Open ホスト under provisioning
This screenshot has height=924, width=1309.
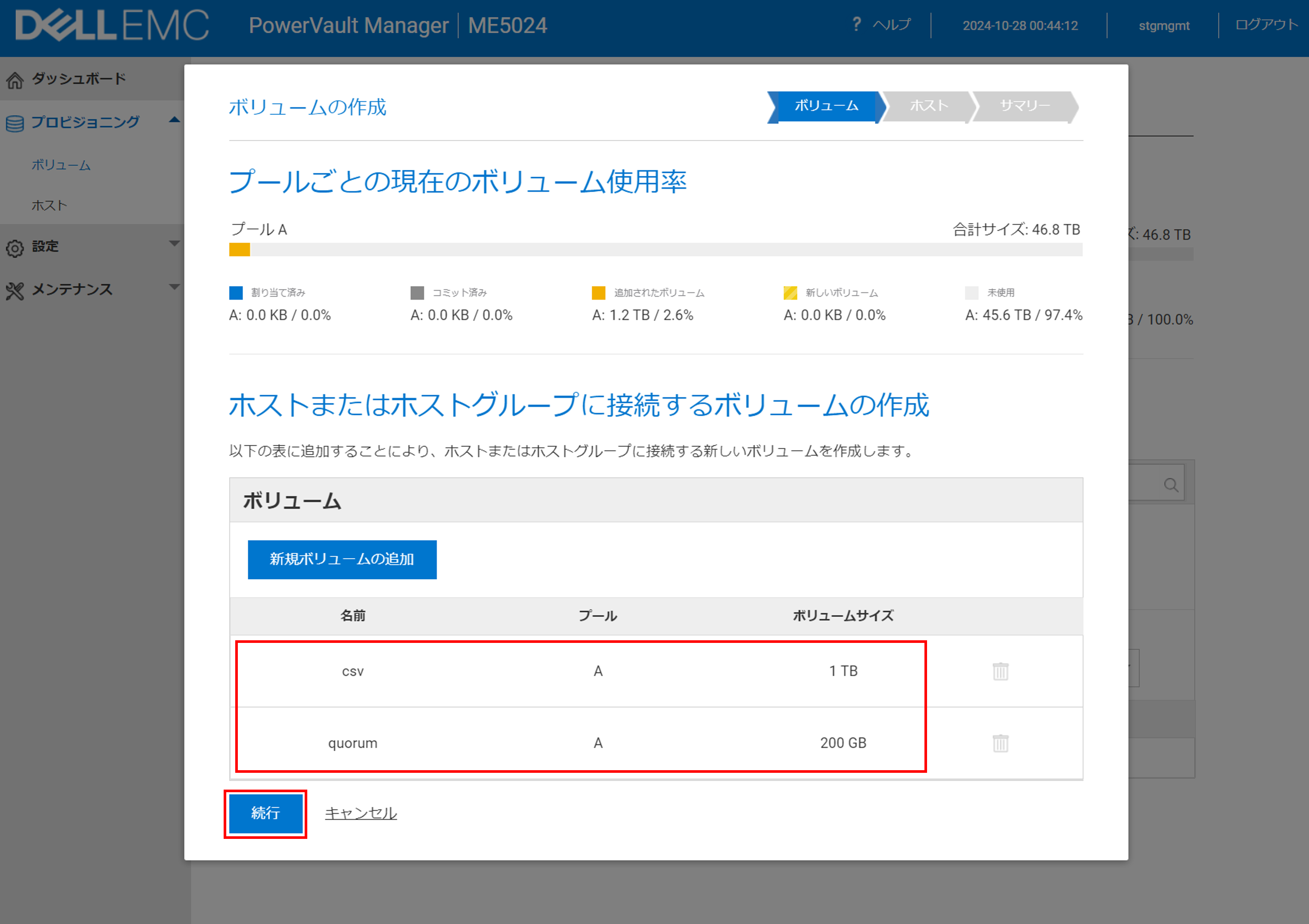[x=49, y=205]
